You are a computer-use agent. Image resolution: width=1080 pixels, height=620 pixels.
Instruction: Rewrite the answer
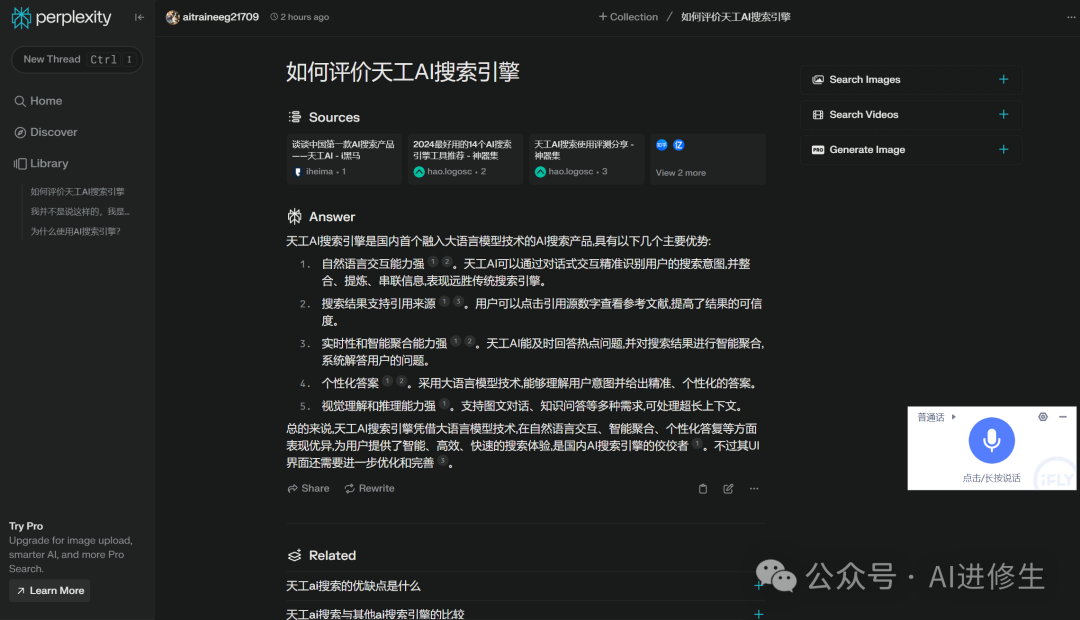(369, 488)
